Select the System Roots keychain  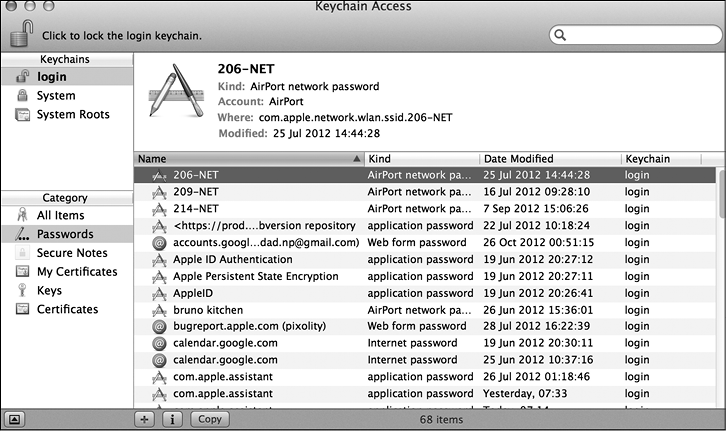(x=72, y=115)
